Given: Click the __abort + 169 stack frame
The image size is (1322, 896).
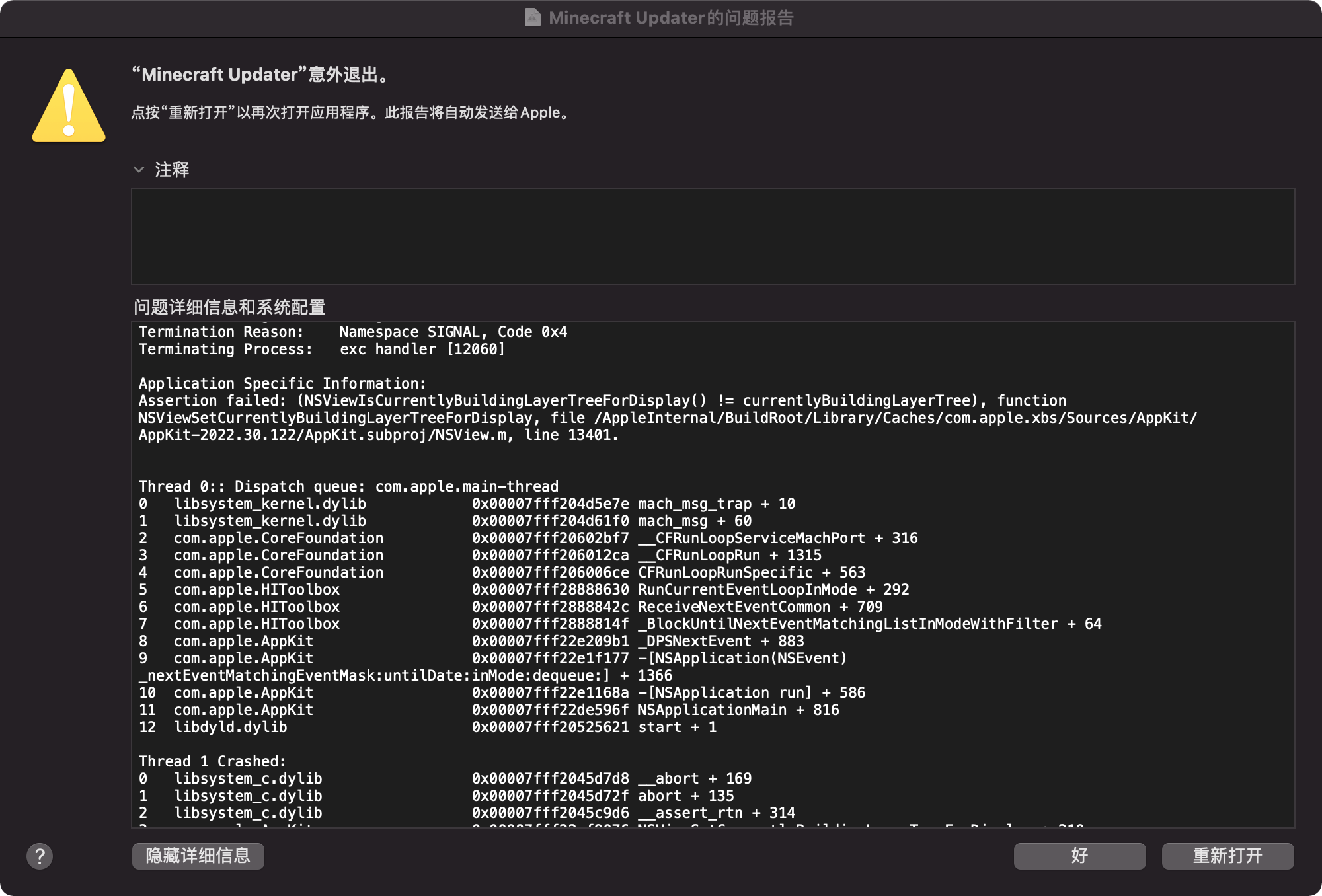Looking at the screenshot, I should click(x=694, y=778).
